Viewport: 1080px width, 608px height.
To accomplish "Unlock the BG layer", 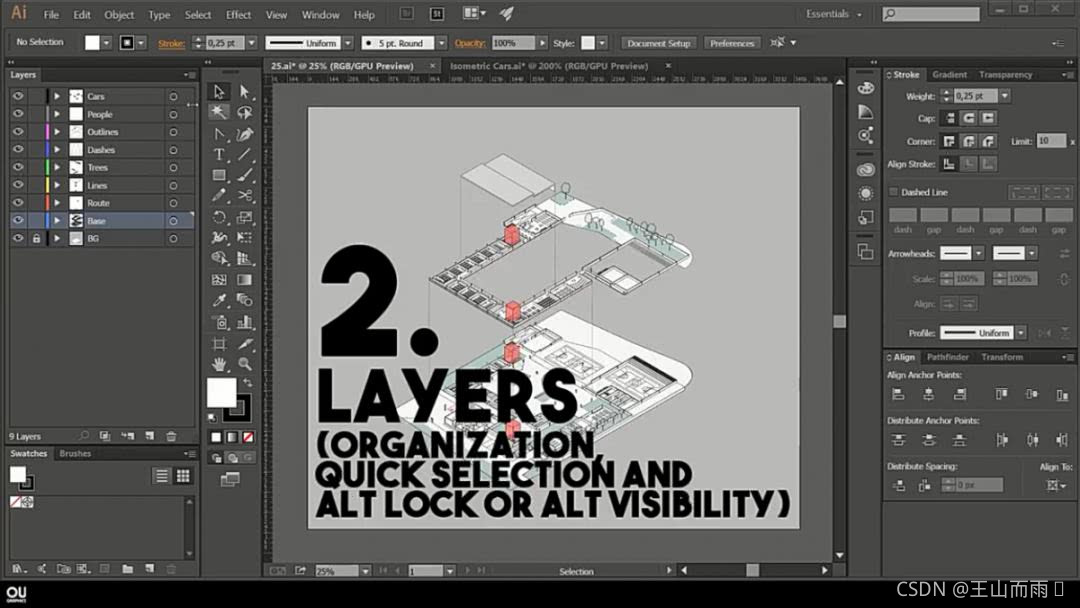I will (x=37, y=238).
